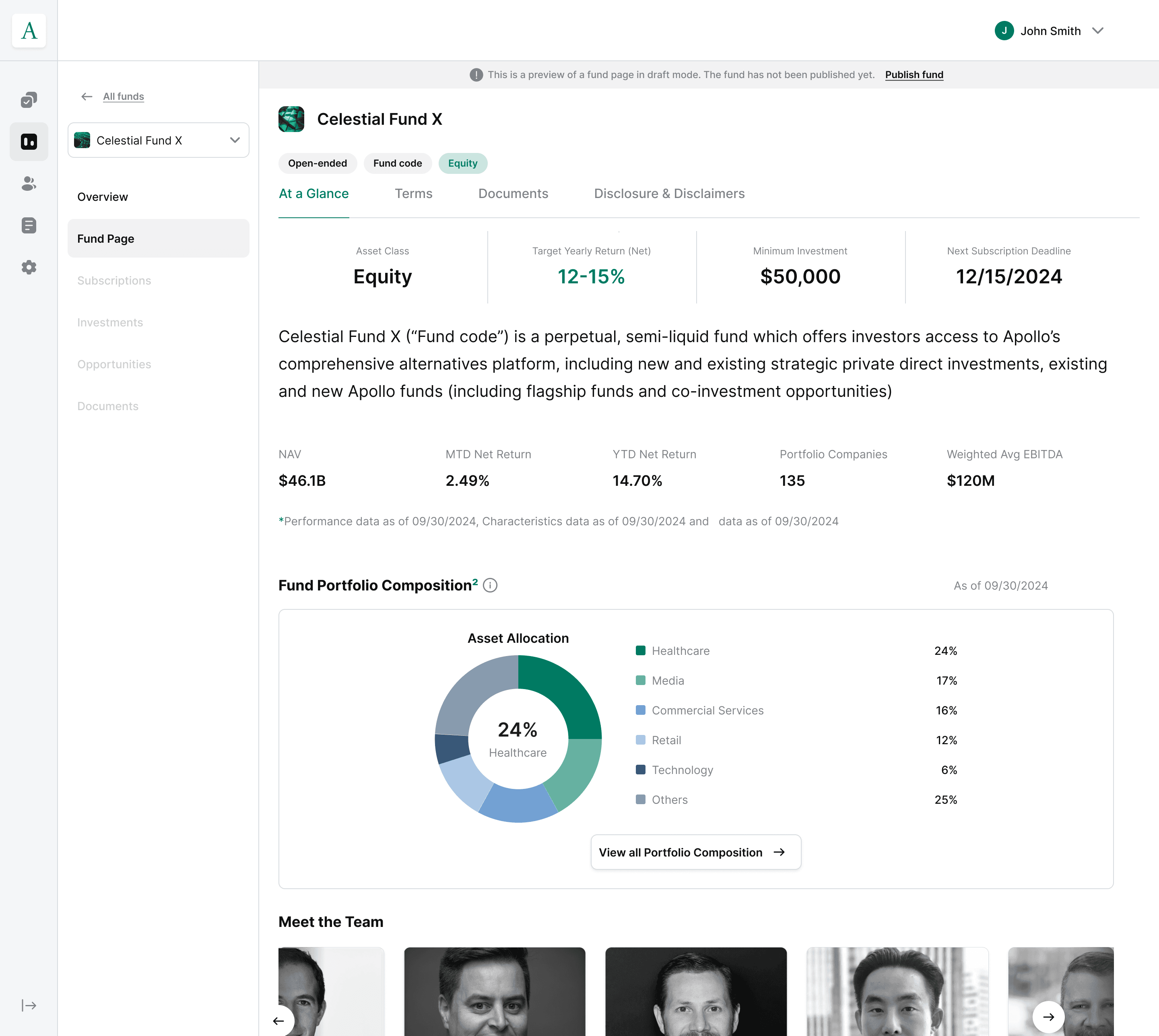Open the users sidebar icon
Viewport: 1159px width, 1036px height.
tap(29, 183)
